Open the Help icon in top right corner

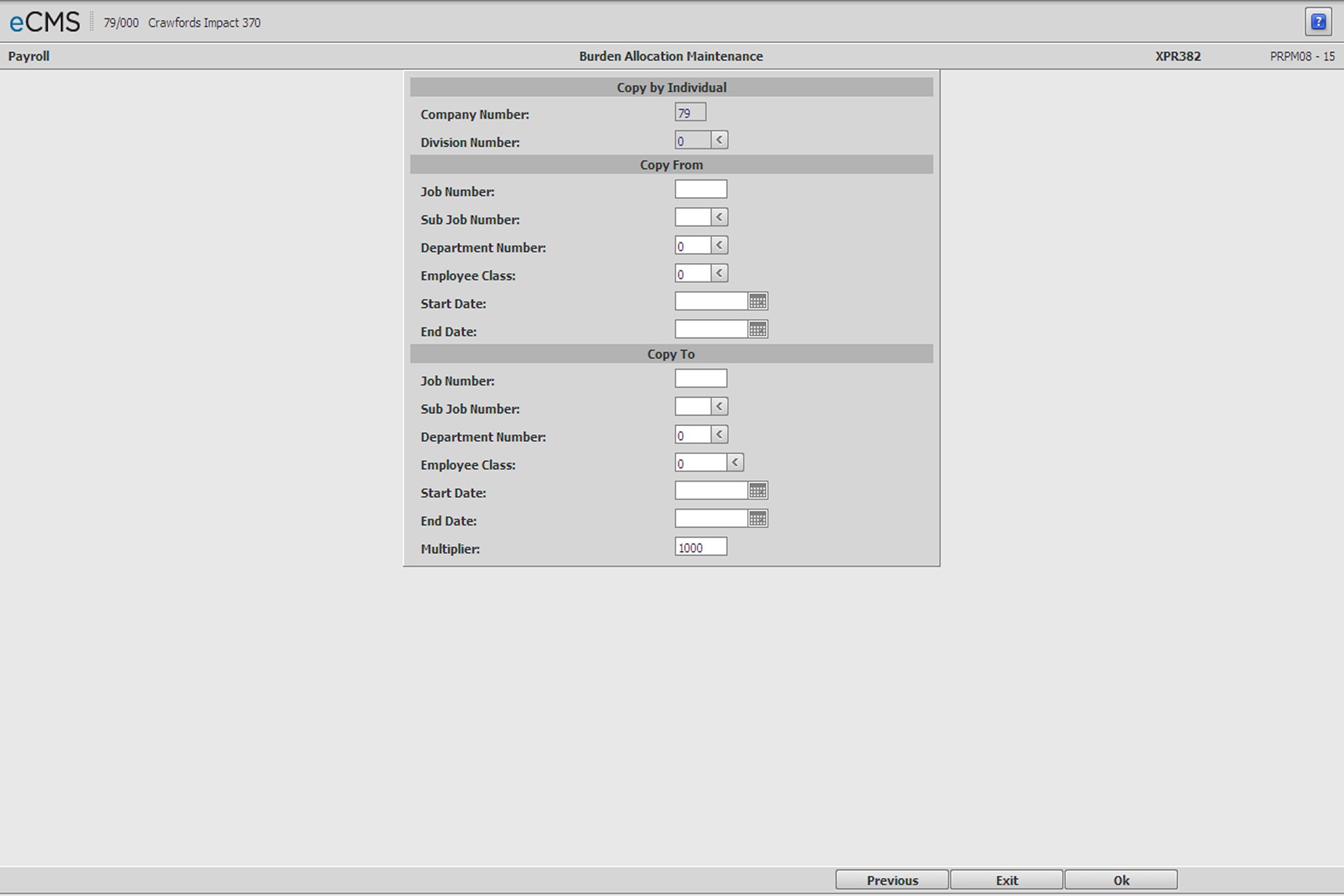(1318, 21)
